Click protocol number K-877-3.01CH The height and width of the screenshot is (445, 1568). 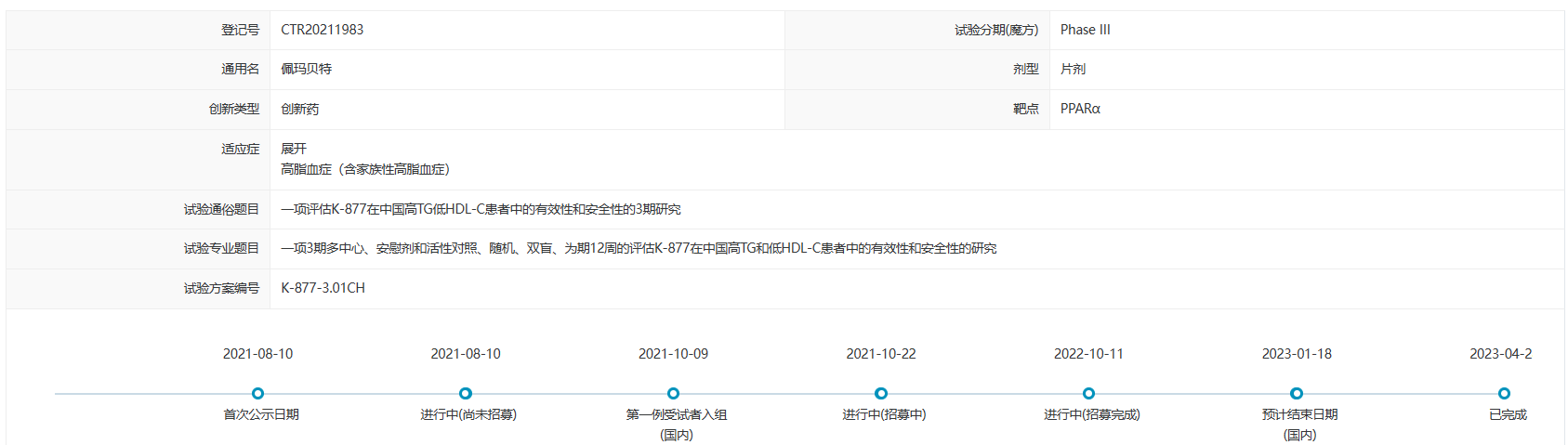323,288
